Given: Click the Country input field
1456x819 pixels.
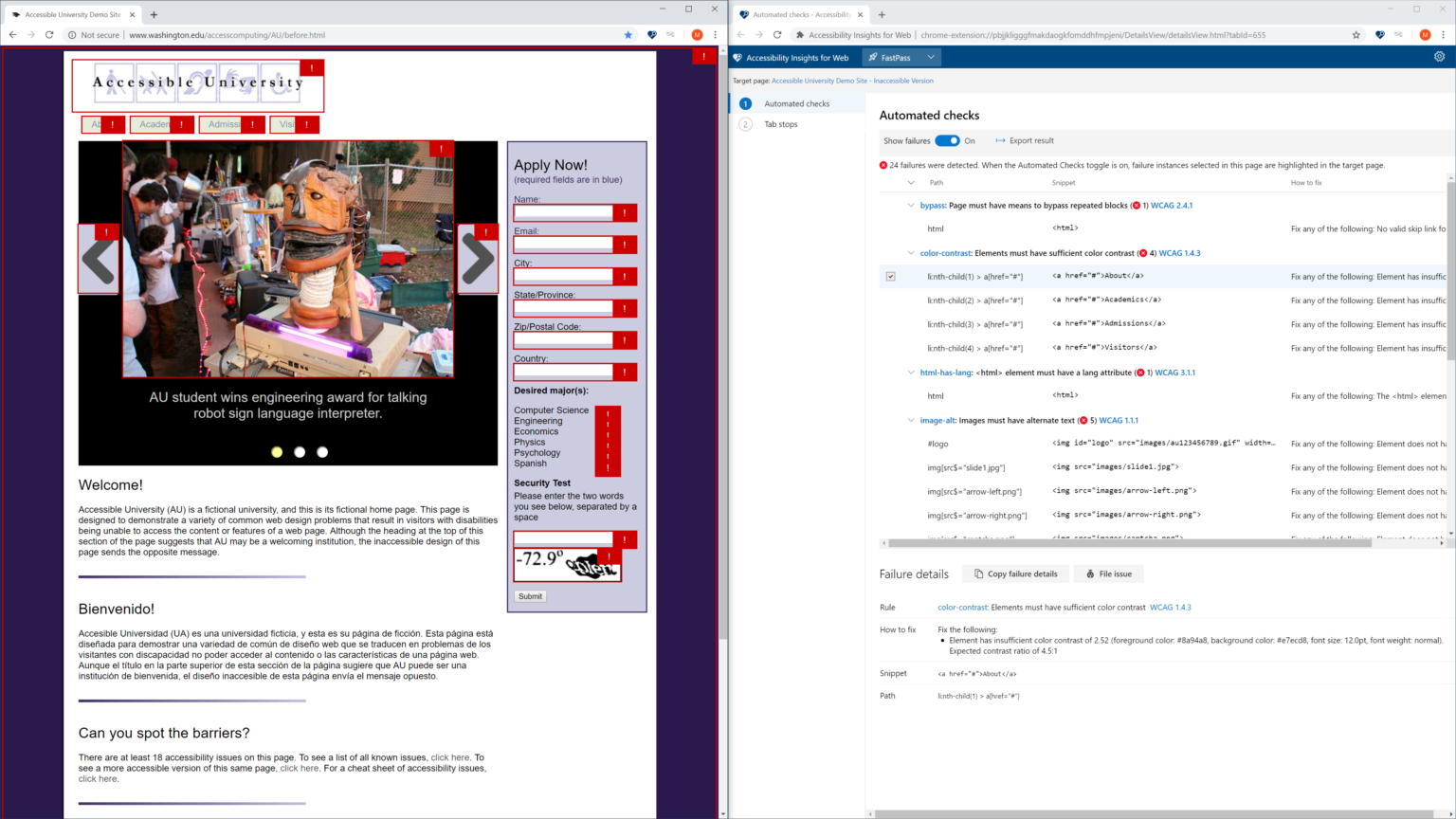Looking at the screenshot, I should (x=575, y=373).
